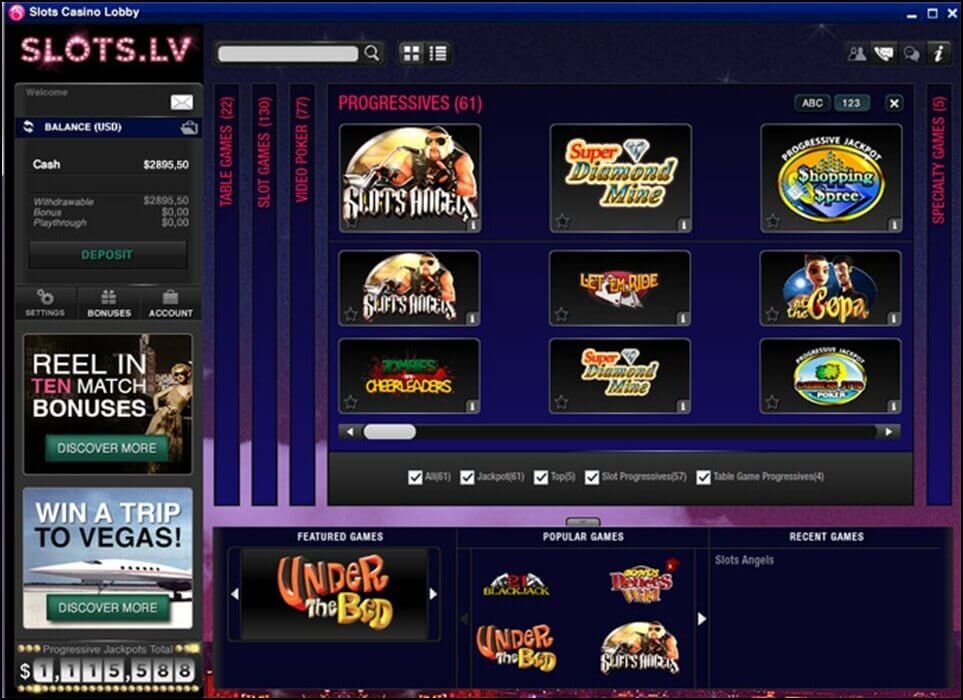
Task: Expand the Specialty Games (5) panel
Action: click(938, 170)
